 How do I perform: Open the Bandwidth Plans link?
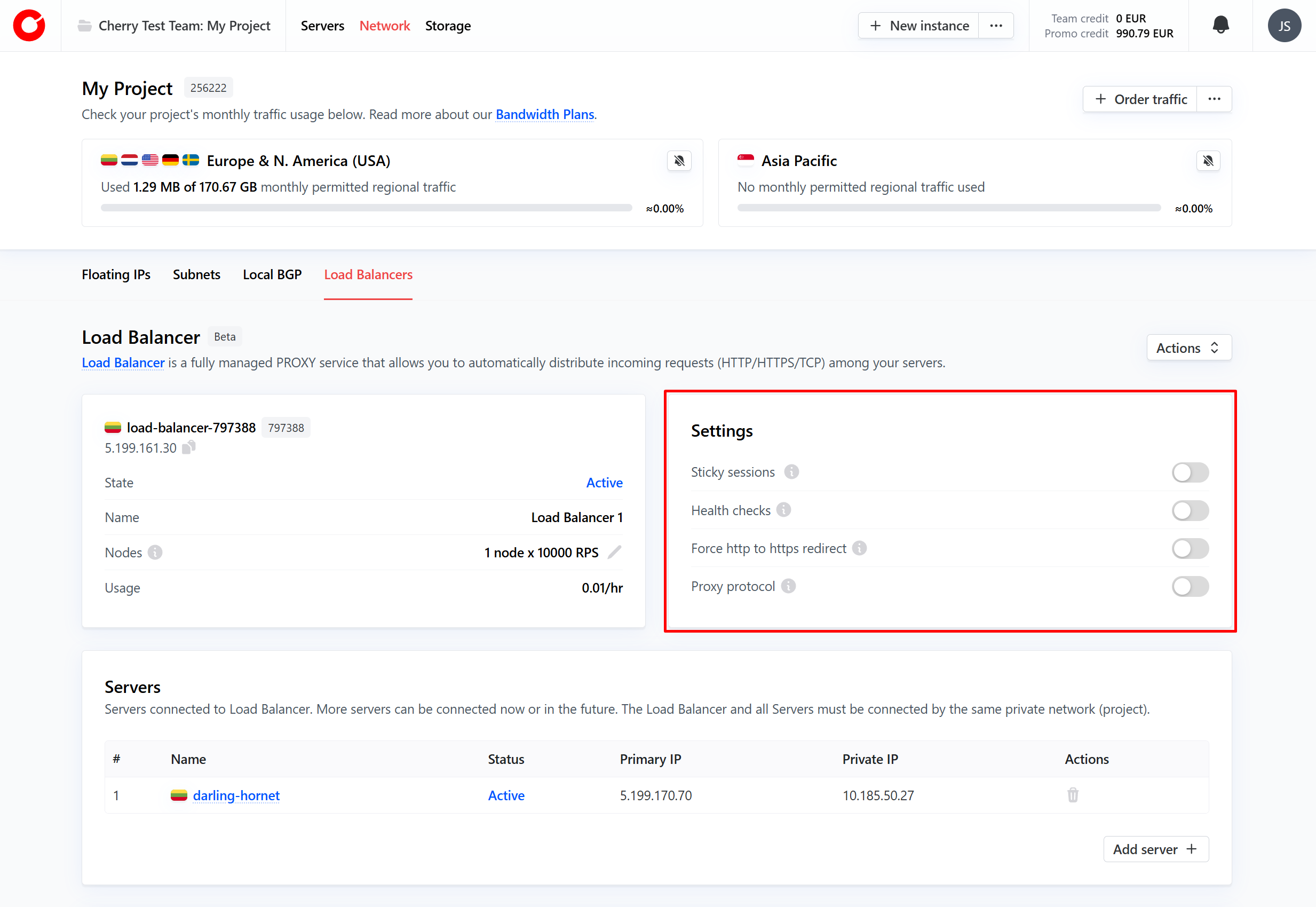click(544, 114)
